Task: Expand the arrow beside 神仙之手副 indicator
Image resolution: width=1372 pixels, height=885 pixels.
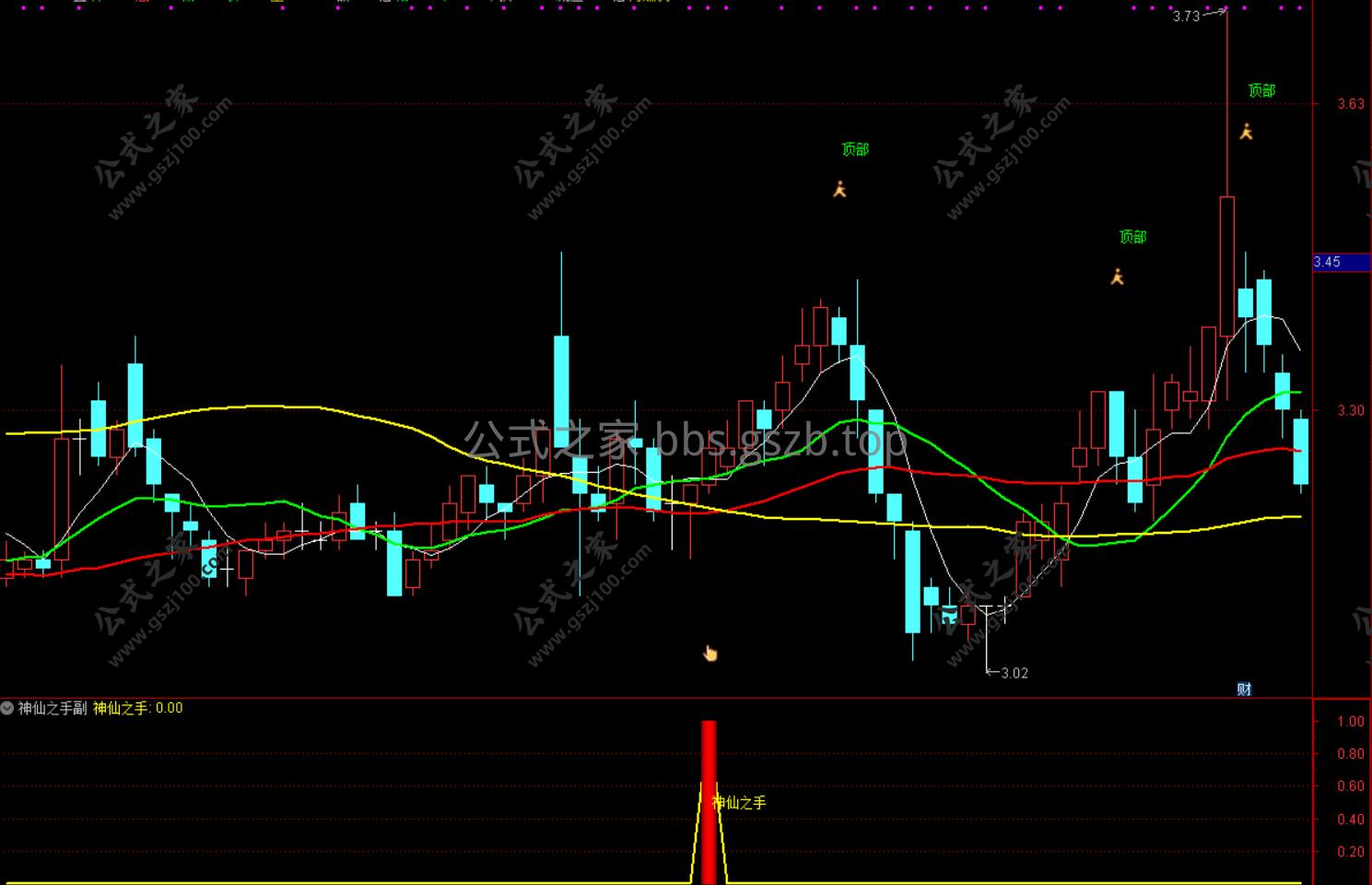Action: [x=7, y=708]
